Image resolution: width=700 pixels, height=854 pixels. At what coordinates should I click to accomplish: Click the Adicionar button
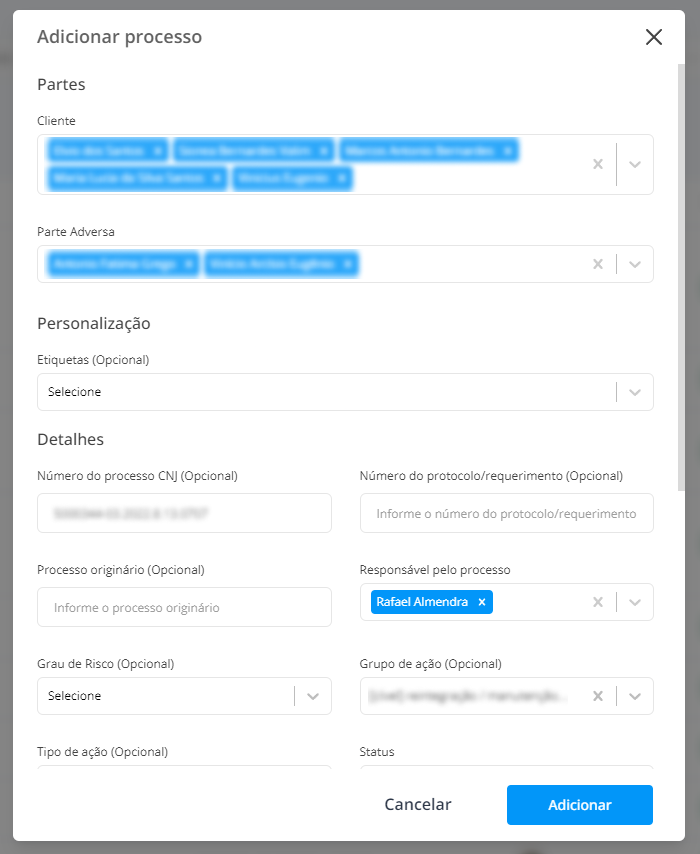tap(580, 804)
